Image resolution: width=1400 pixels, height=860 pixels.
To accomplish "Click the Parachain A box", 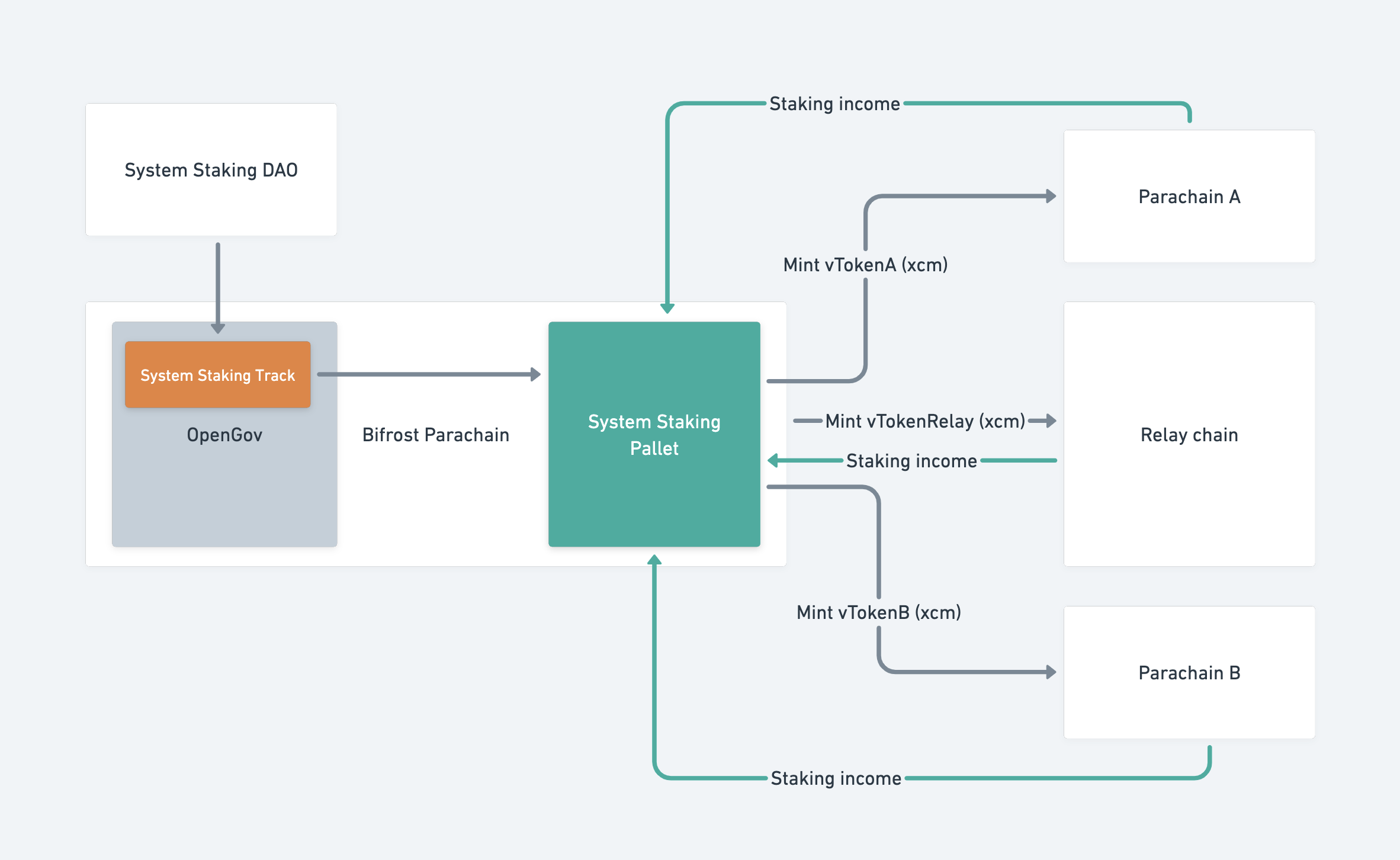I will (x=1189, y=197).
